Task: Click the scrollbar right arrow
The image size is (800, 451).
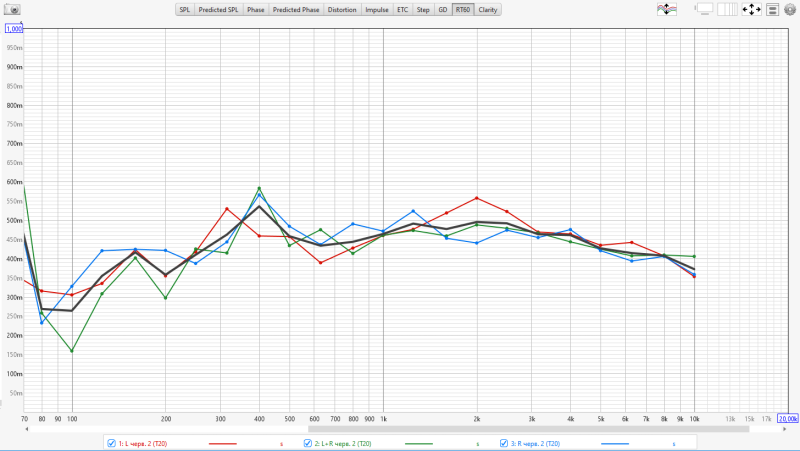Action: pos(785,429)
